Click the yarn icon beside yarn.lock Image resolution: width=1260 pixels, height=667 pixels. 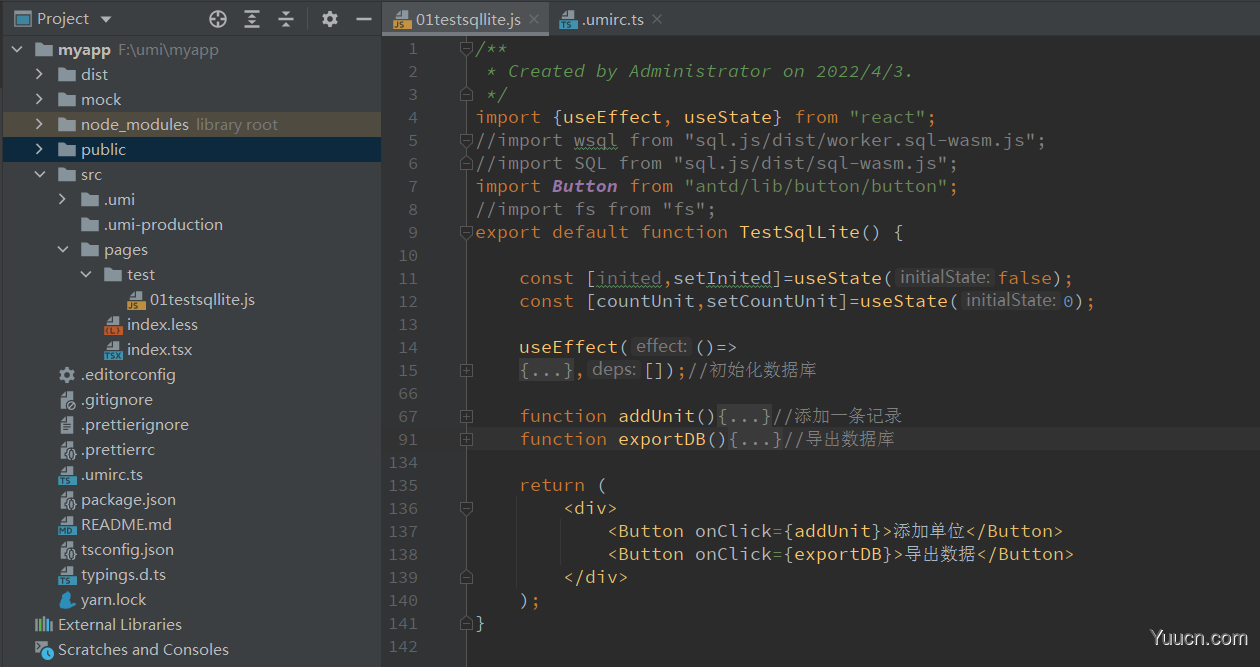[67, 600]
